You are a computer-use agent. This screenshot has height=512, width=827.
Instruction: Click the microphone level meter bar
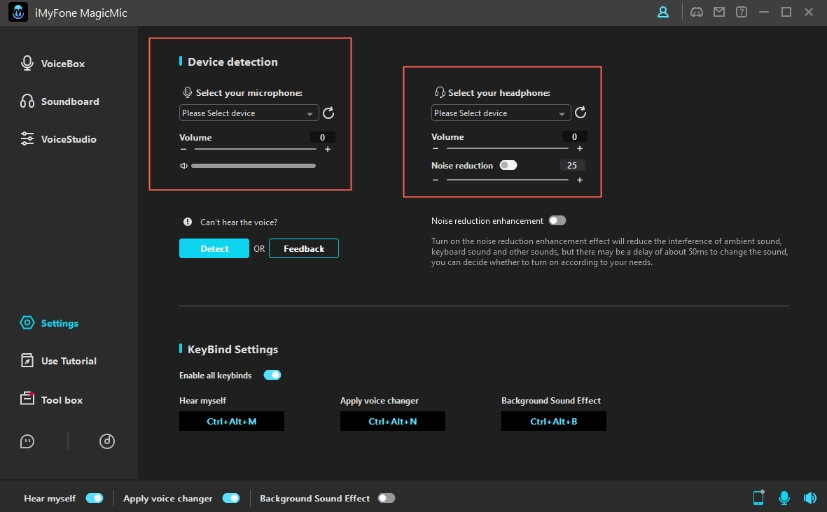[253, 166]
